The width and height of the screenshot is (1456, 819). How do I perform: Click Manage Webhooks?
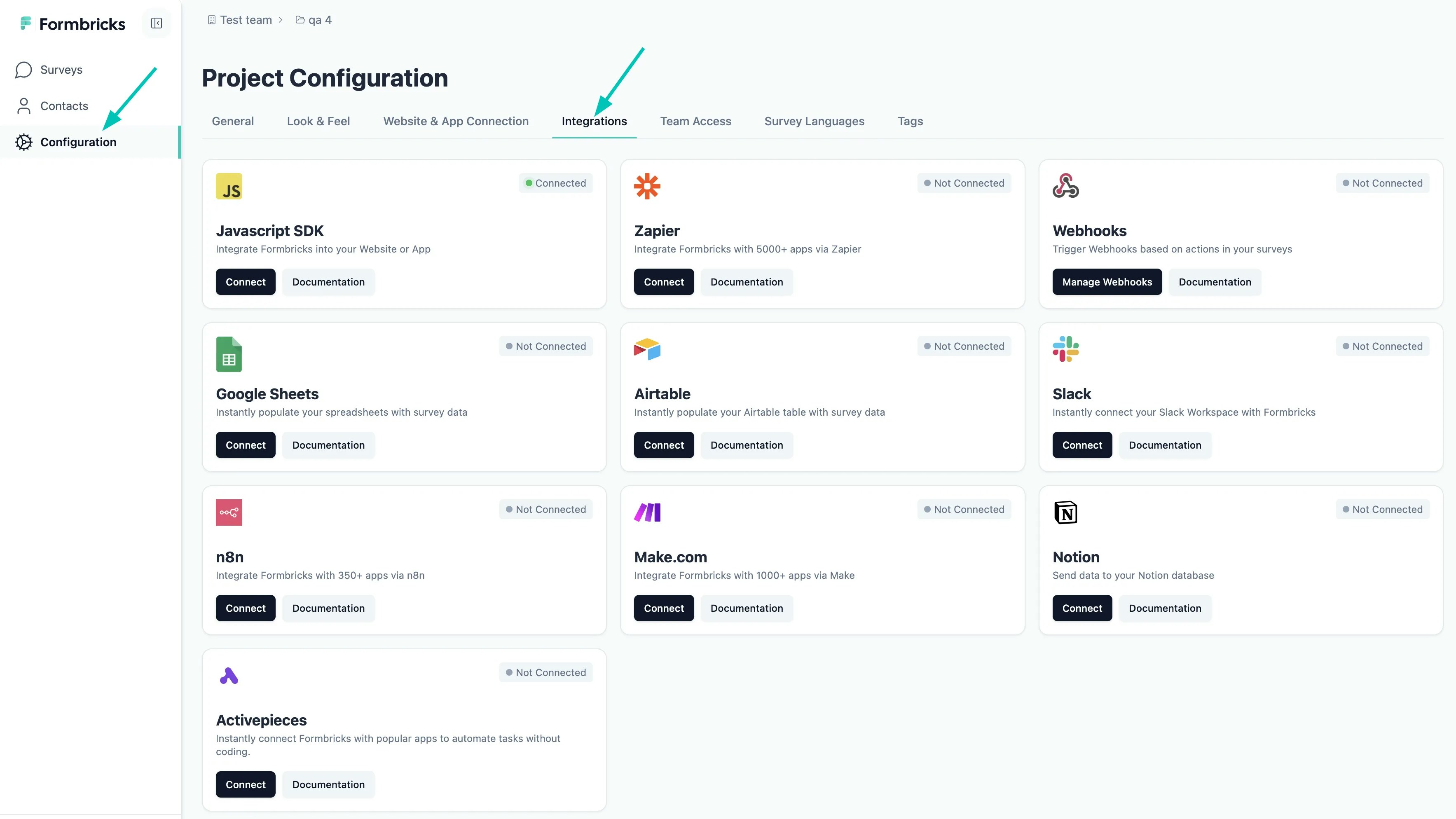[1107, 281]
